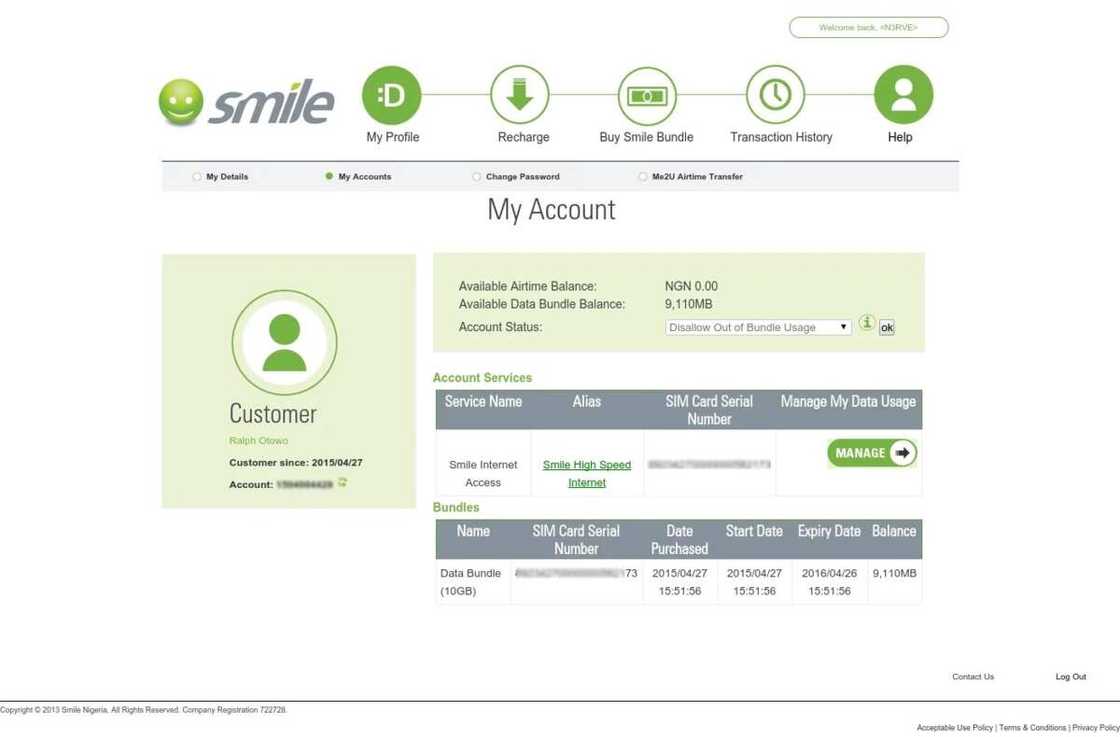The width and height of the screenshot is (1120, 737).
Task: Log Out of the account
Action: pos(1070,676)
